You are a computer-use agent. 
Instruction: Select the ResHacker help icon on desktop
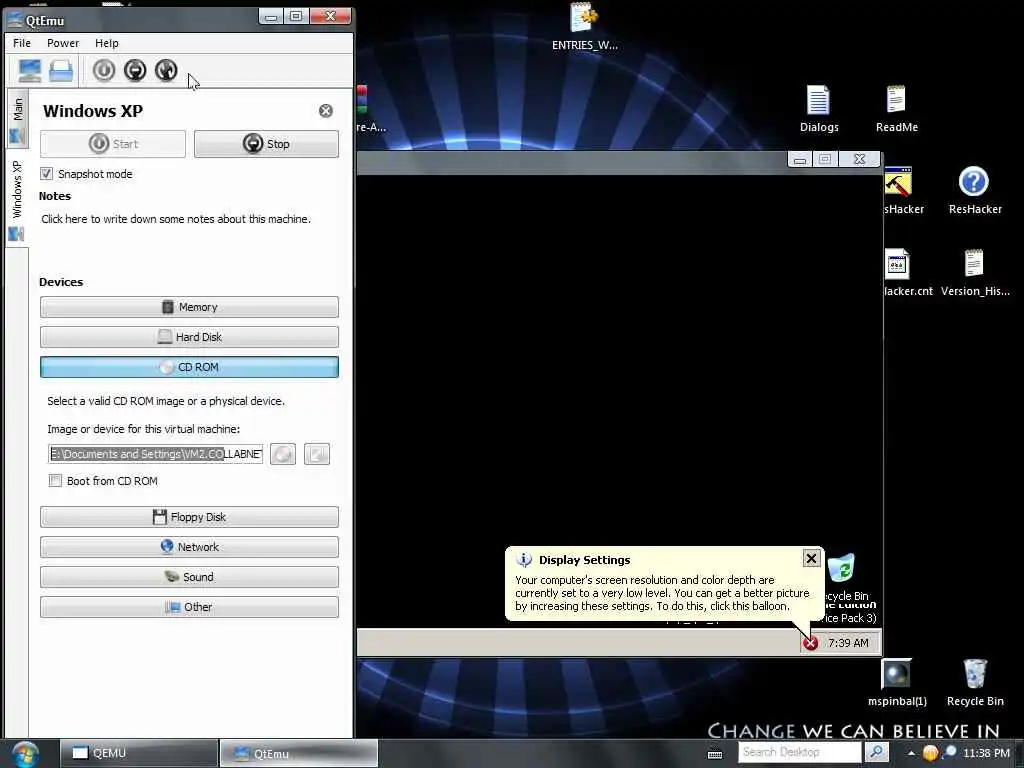point(975,191)
